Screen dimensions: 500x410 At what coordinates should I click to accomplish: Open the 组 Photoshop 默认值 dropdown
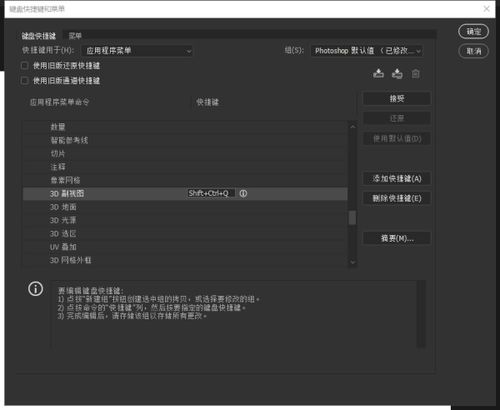click(367, 51)
